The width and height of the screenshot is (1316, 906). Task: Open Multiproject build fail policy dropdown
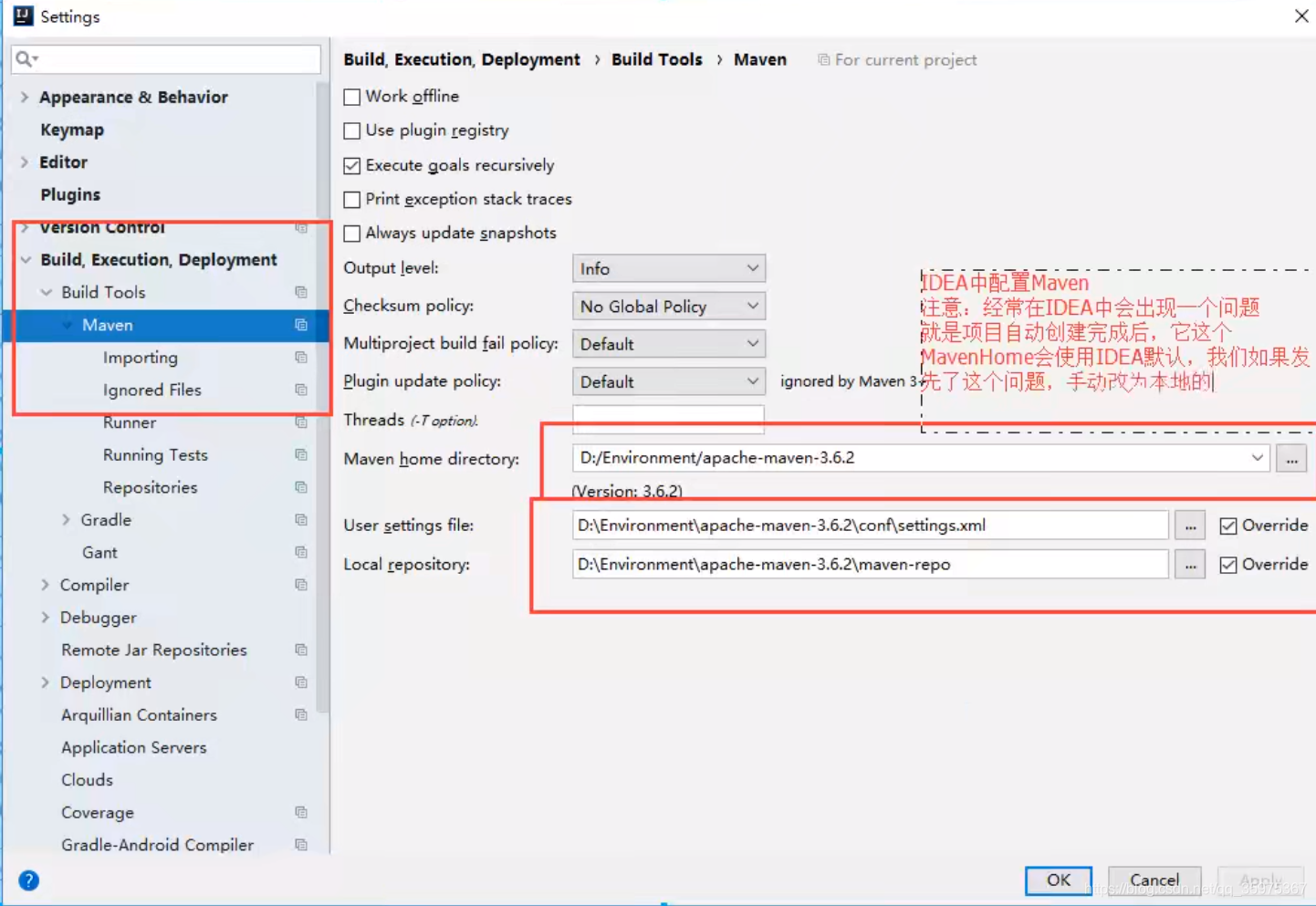tap(669, 344)
